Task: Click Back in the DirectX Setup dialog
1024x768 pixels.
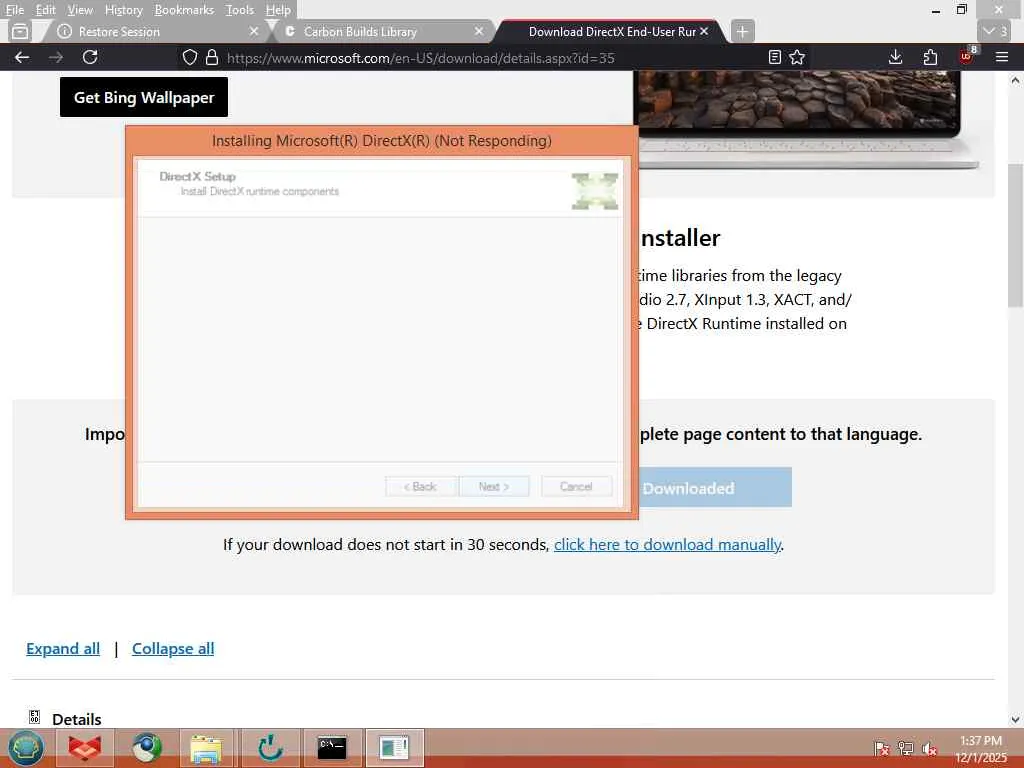Action: click(x=420, y=487)
